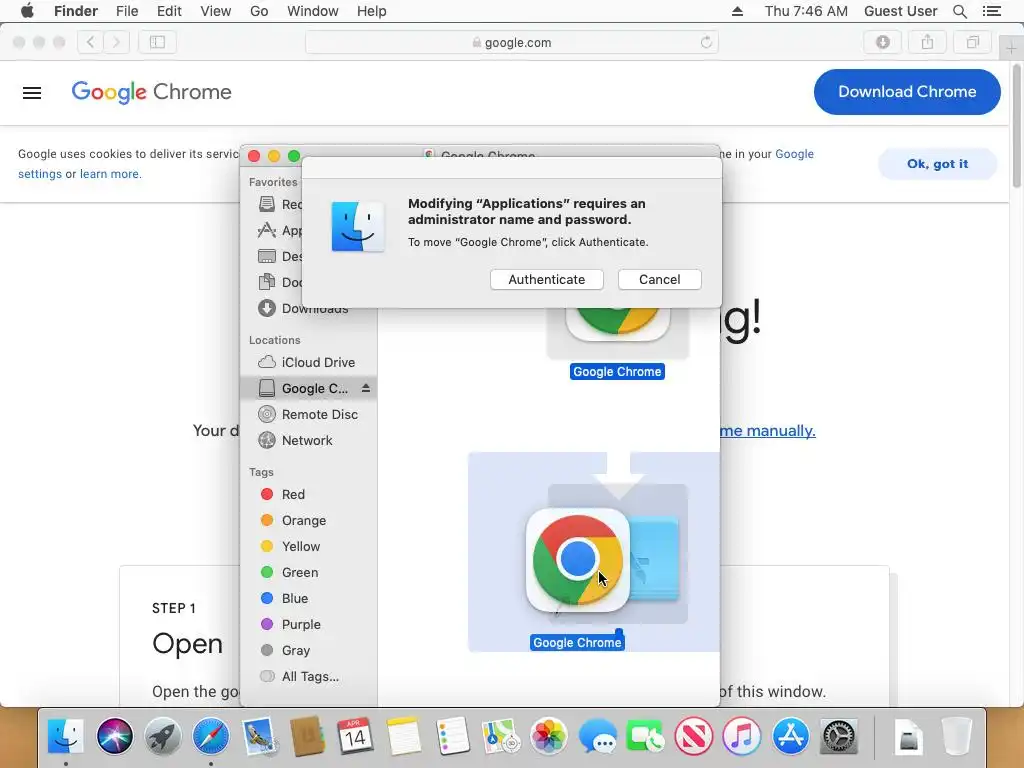Open Reminders from the Dock
Viewport: 1024px width, 768px height.
click(452, 737)
